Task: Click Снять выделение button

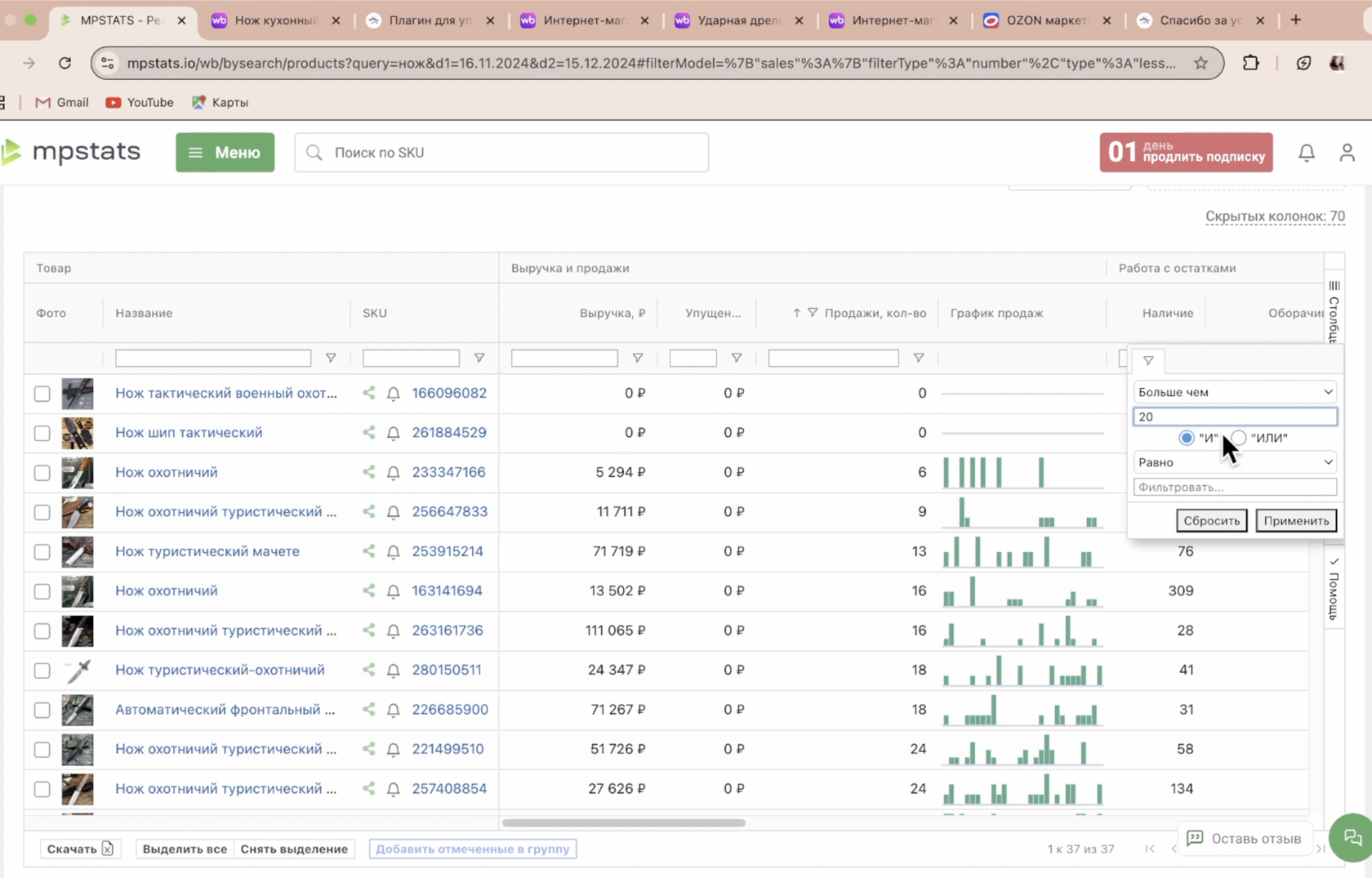Action: pos(294,849)
